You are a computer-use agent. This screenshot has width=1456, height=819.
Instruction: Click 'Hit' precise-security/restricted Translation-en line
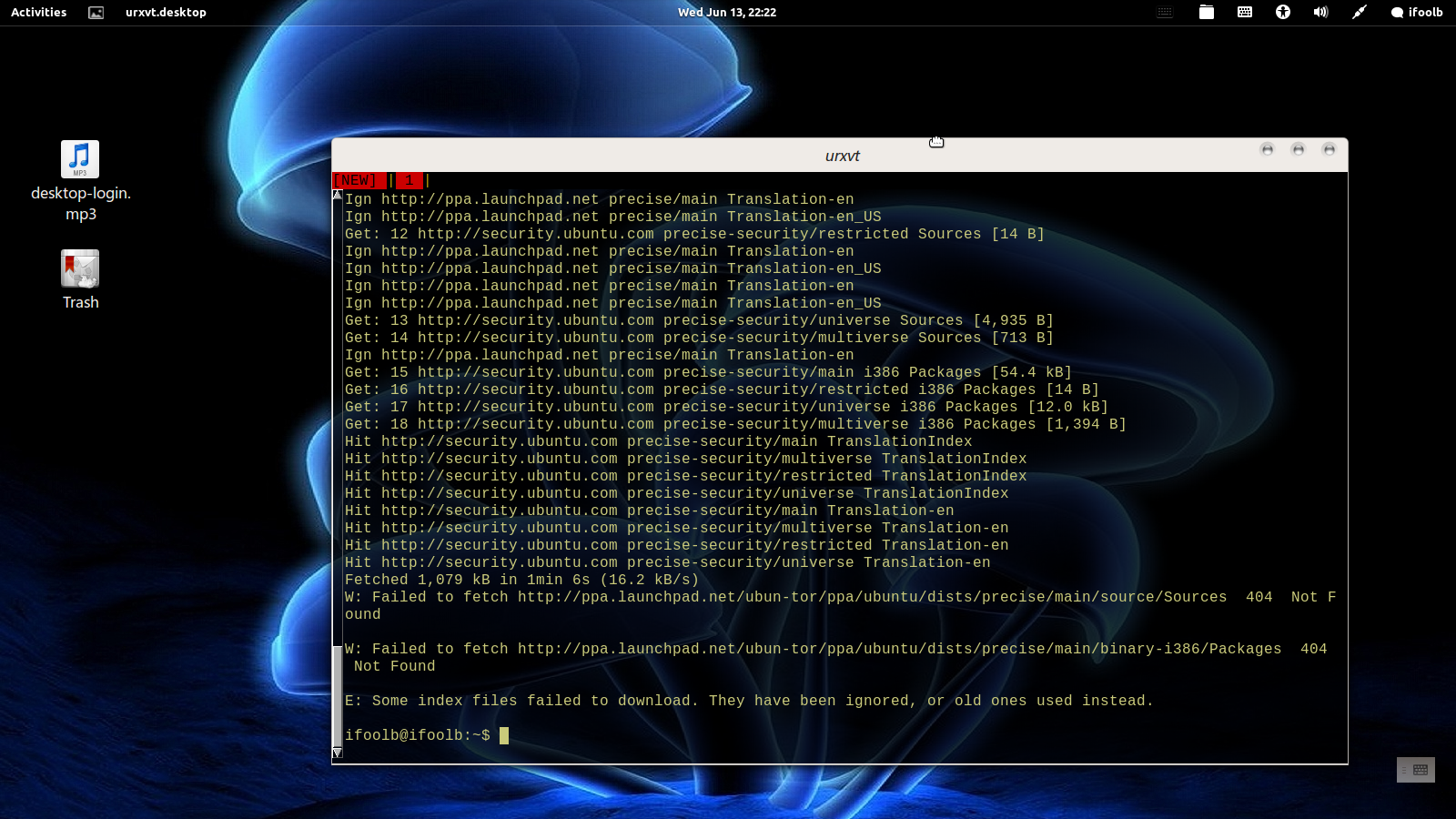click(x=676, y=545)
